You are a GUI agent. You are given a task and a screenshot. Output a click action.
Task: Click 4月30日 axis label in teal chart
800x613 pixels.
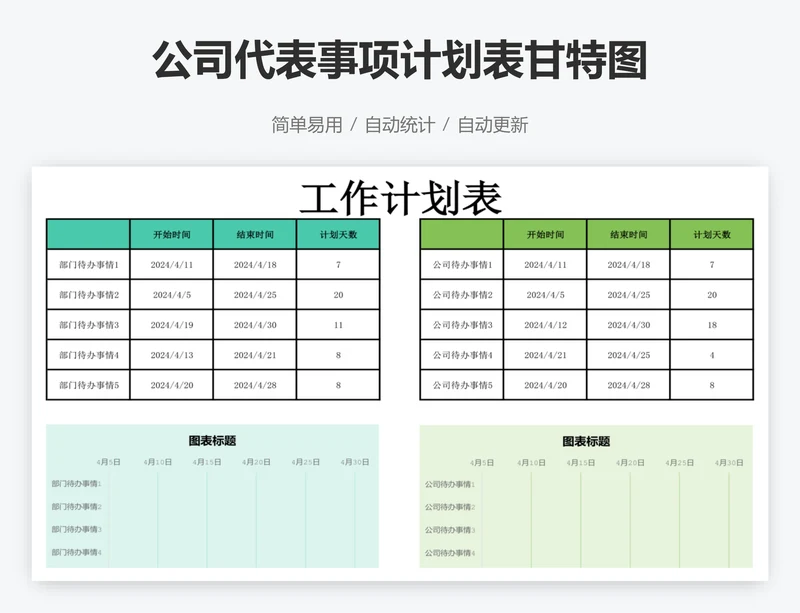355,462
